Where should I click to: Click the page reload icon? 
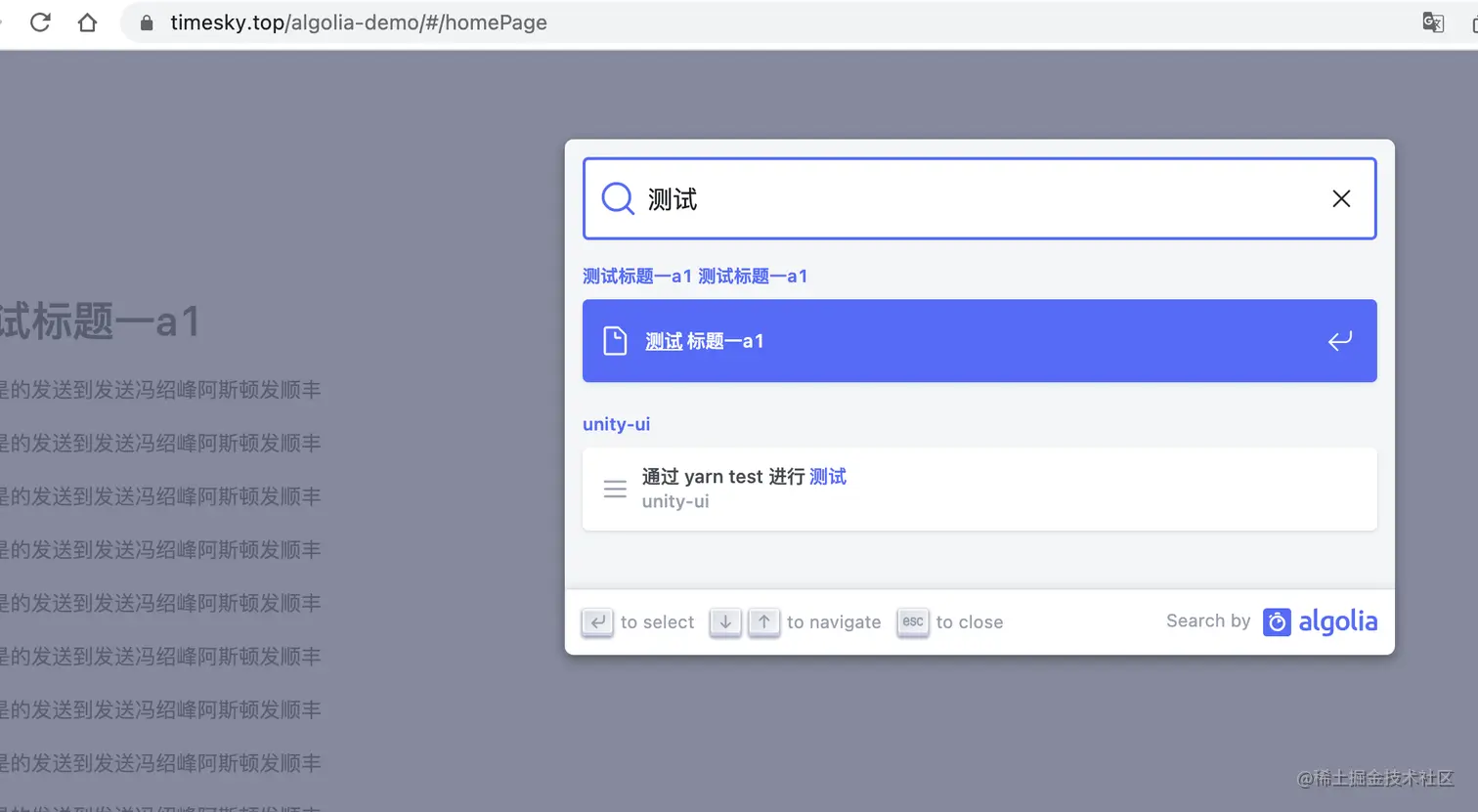click(40, 21)
